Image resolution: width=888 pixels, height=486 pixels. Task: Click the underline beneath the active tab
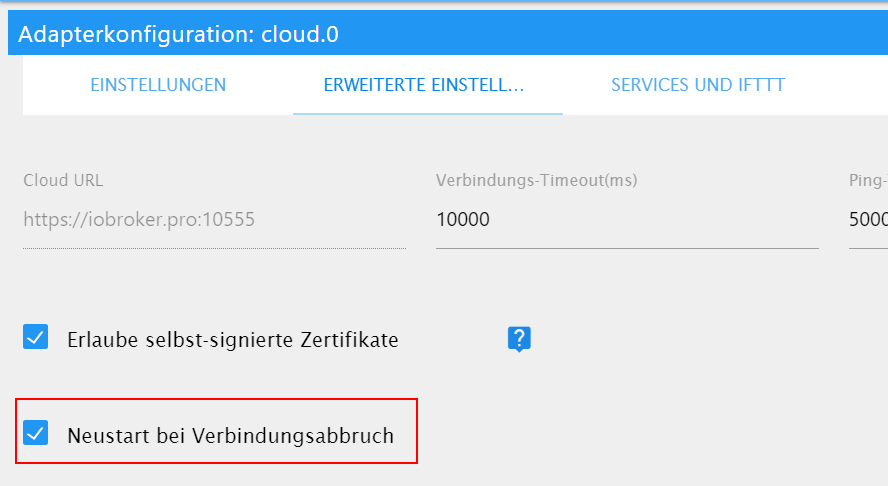pyautogui.click(x=428, y=114)
